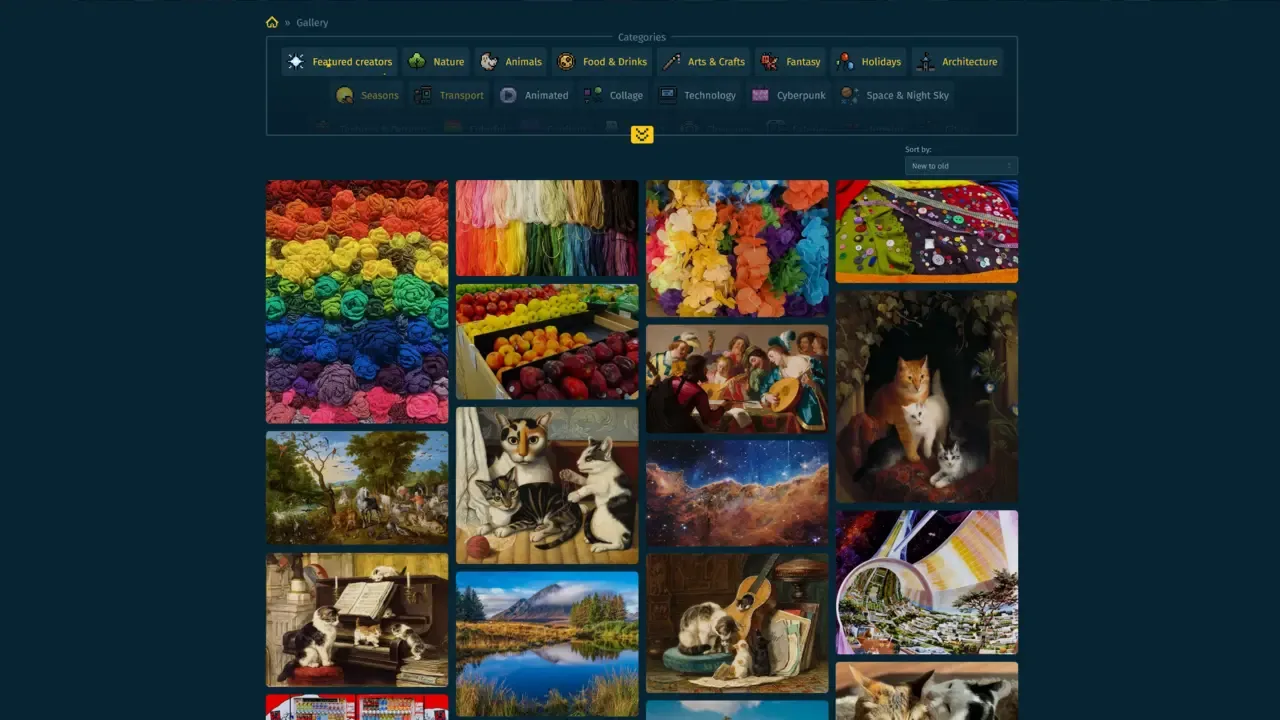Image resolution: width=1280 pixels, height=720 pixels.
Task: Go to the Gallery breadcrumb link
Action: (312, 22)
